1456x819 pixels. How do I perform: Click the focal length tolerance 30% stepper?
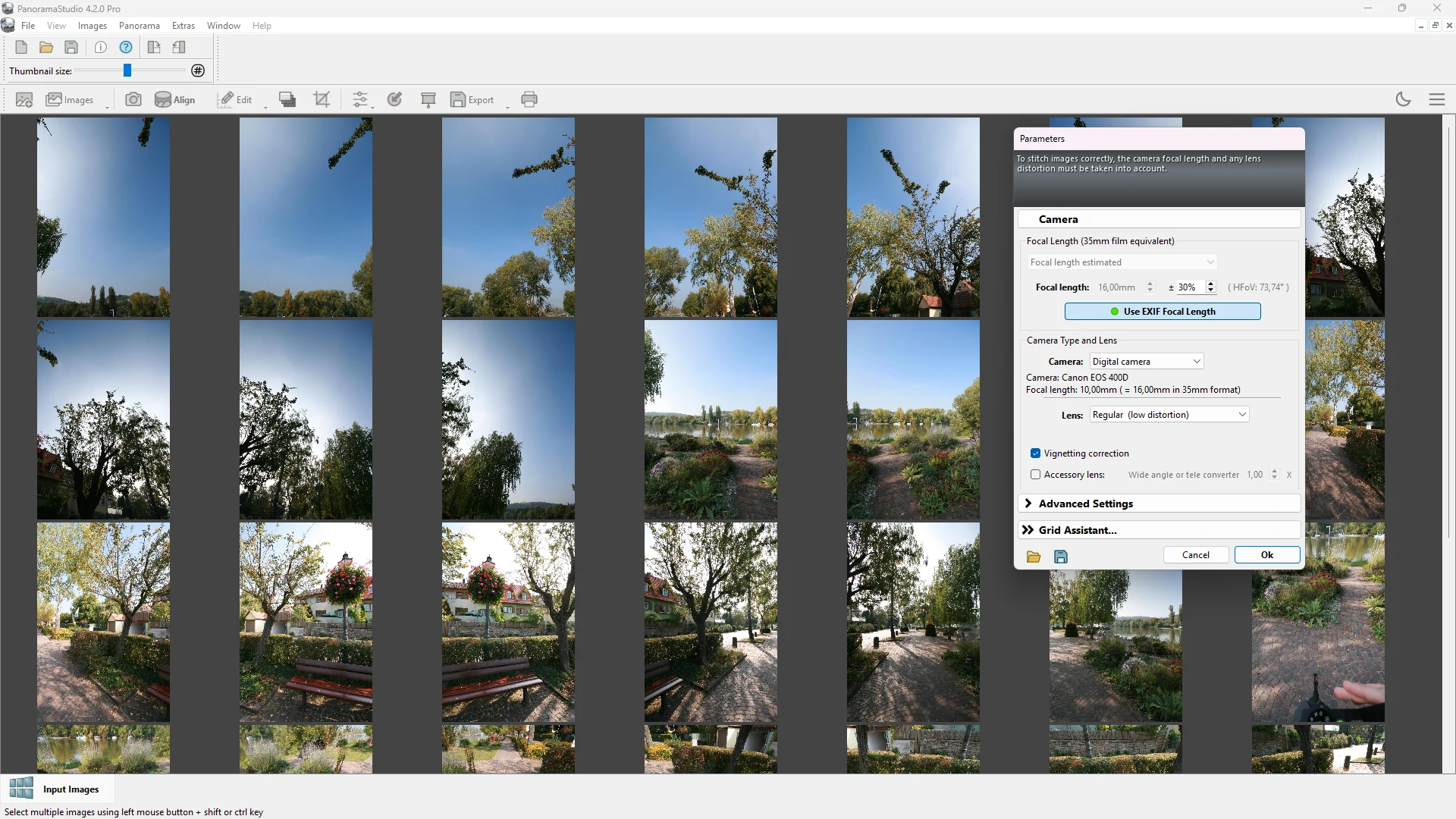click(1211, 287)
